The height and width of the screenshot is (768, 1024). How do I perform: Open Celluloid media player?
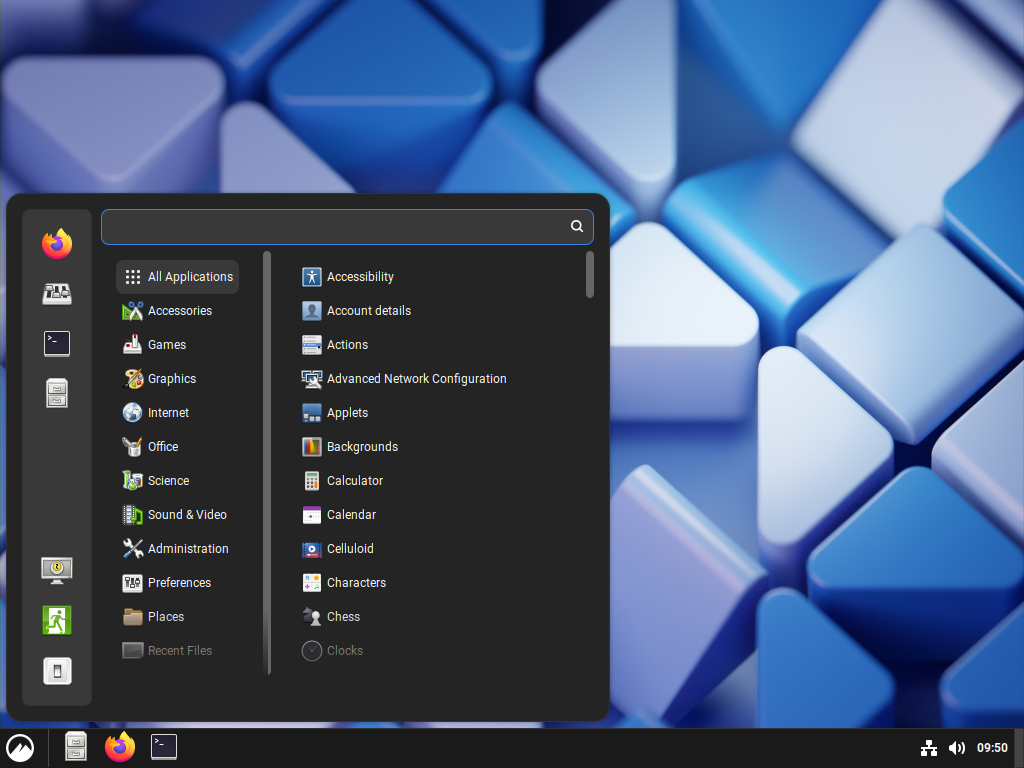(352, 548)
